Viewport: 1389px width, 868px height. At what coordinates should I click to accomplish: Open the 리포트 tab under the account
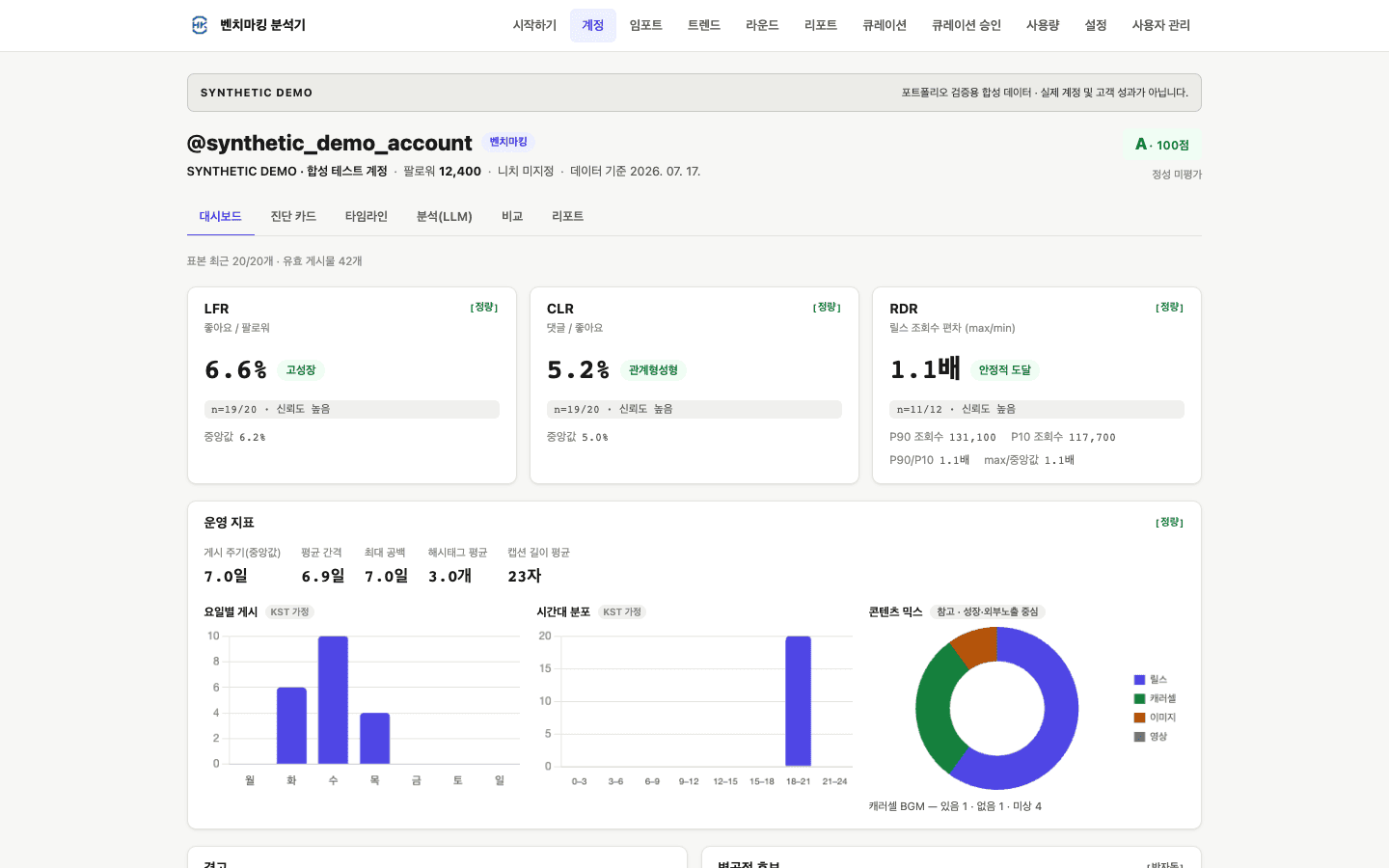click(x=568, y=216)
